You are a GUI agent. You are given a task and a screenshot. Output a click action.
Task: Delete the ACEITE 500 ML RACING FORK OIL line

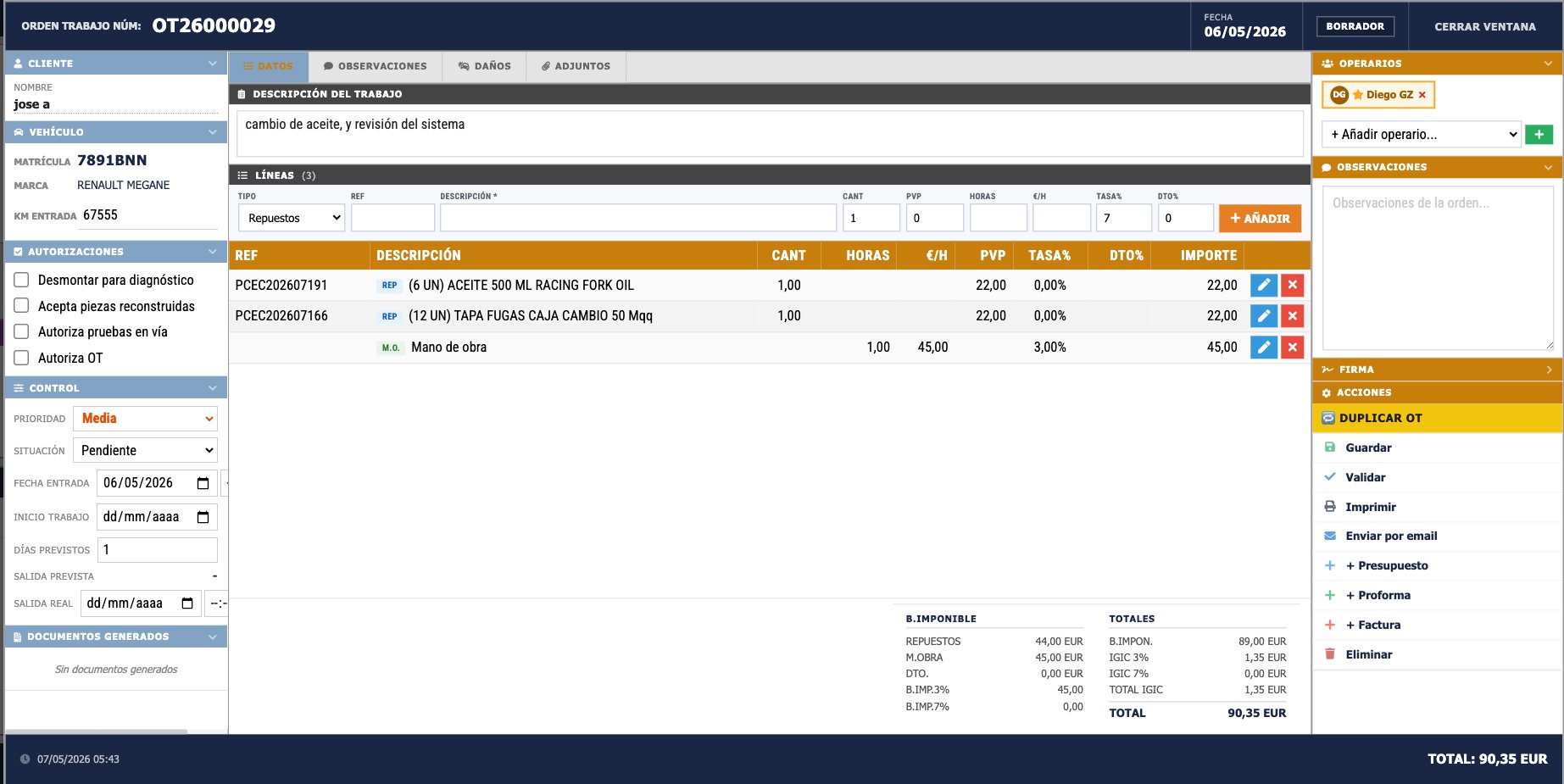(1292, 286)
